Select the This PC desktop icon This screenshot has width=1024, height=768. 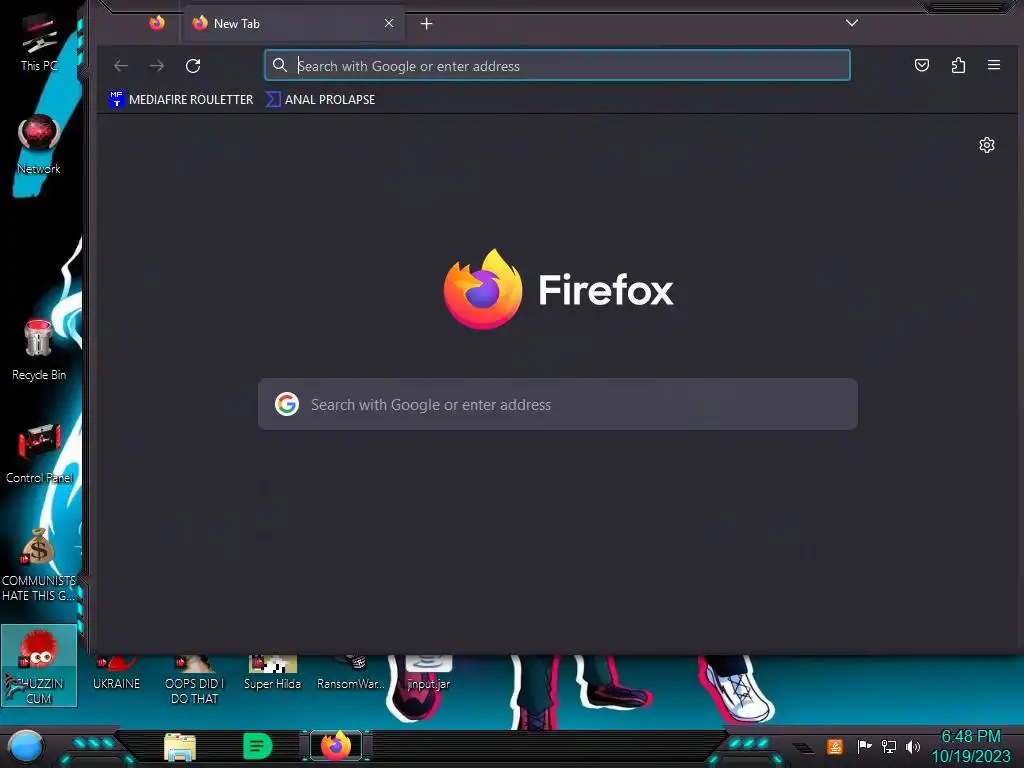39,42
